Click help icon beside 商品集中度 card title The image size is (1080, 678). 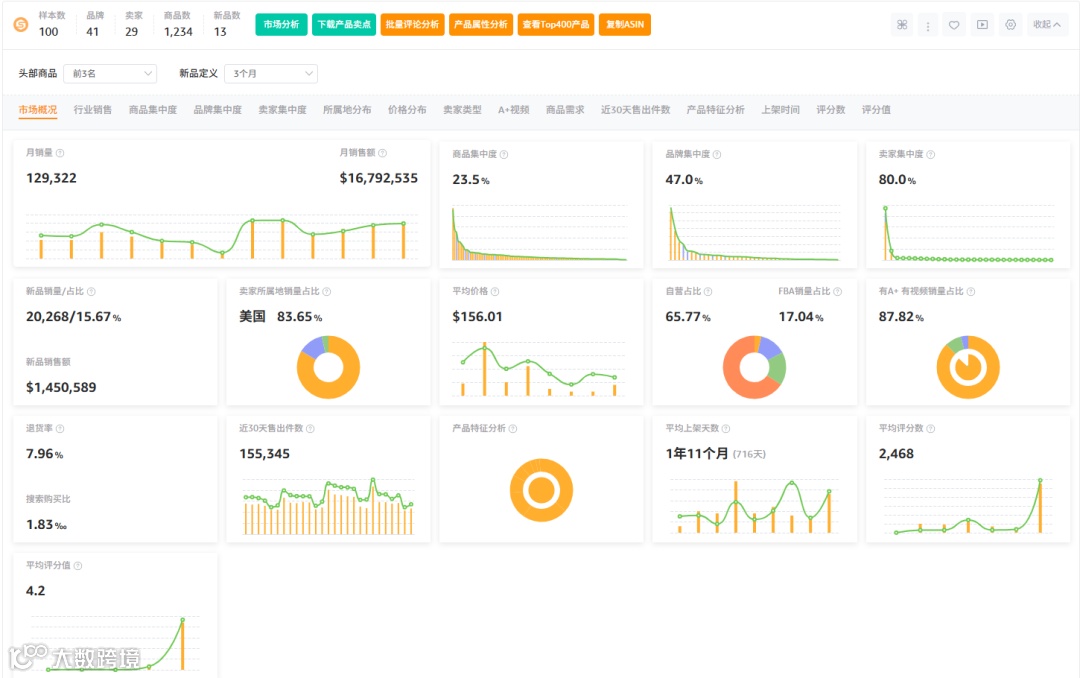coord(503,154)
